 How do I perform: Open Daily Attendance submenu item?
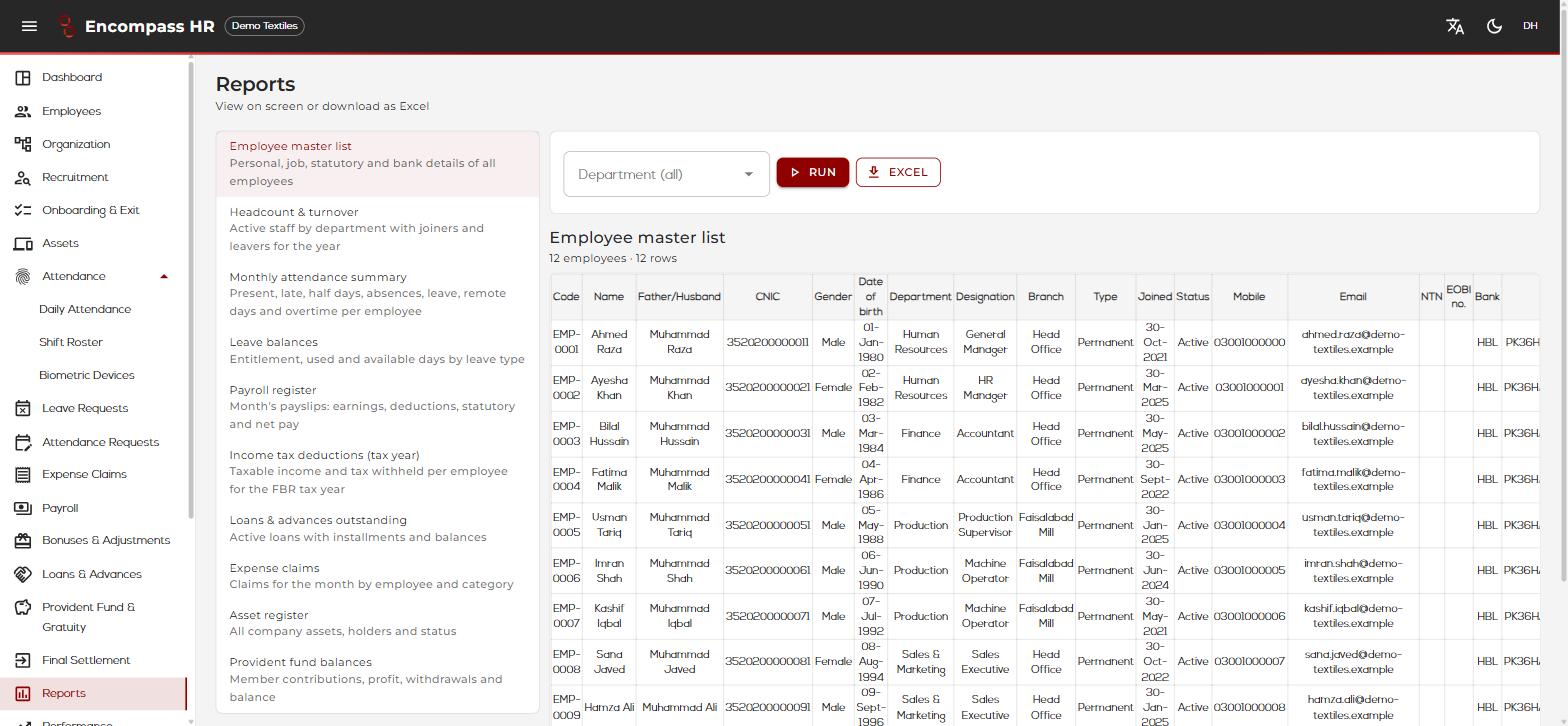[85, 309]
